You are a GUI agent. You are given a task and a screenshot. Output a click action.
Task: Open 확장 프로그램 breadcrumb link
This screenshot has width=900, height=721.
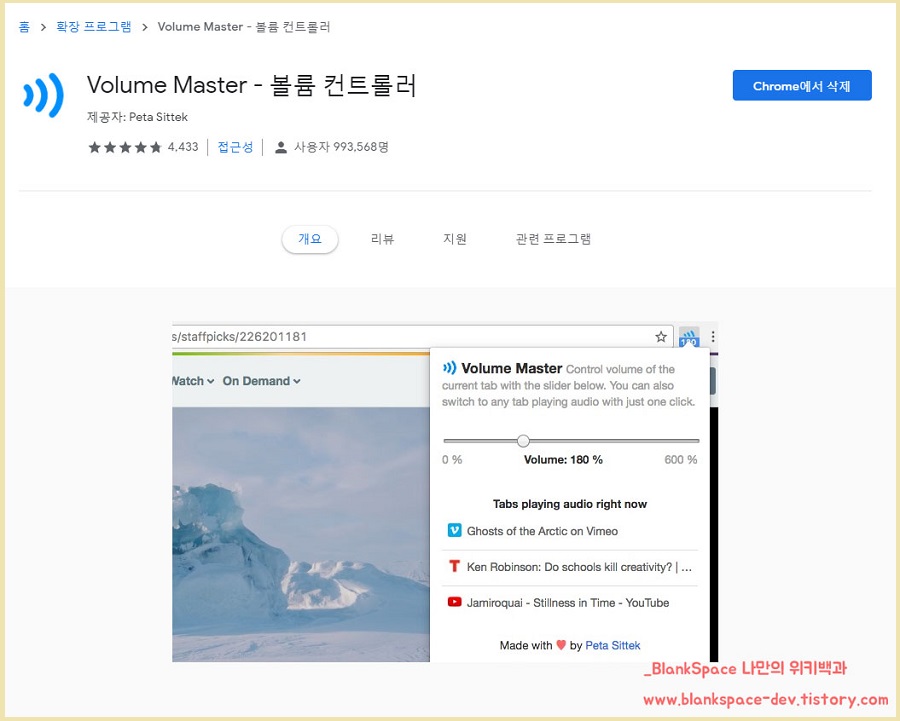94,26
